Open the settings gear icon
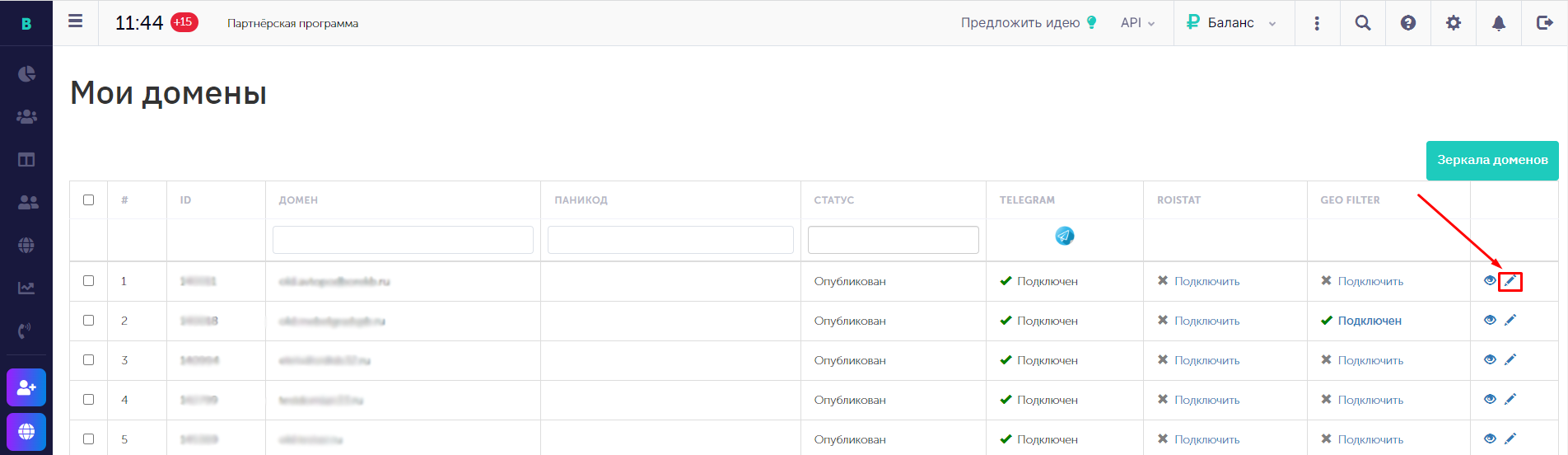Viewport: 1568px width, 455px height. (1454, 23)
